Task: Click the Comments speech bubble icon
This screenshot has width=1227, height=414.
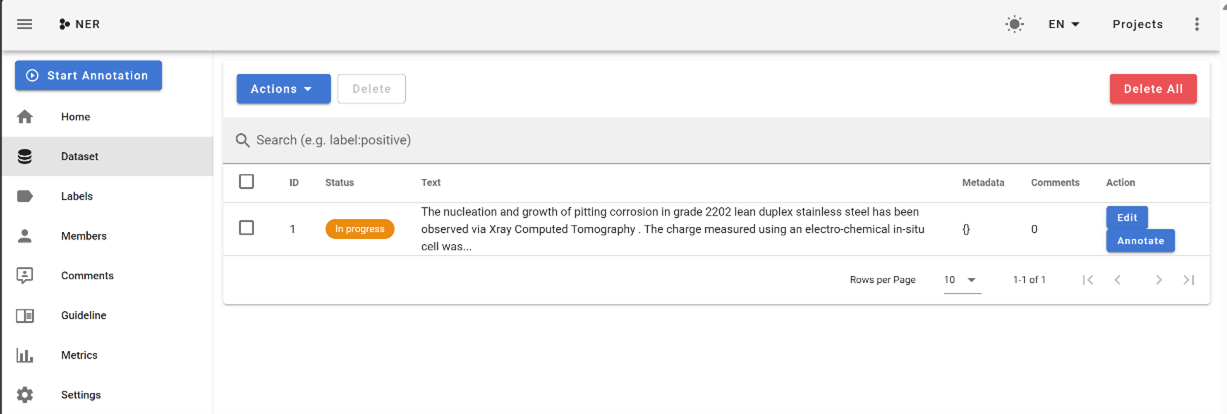Action: [25, 276]
